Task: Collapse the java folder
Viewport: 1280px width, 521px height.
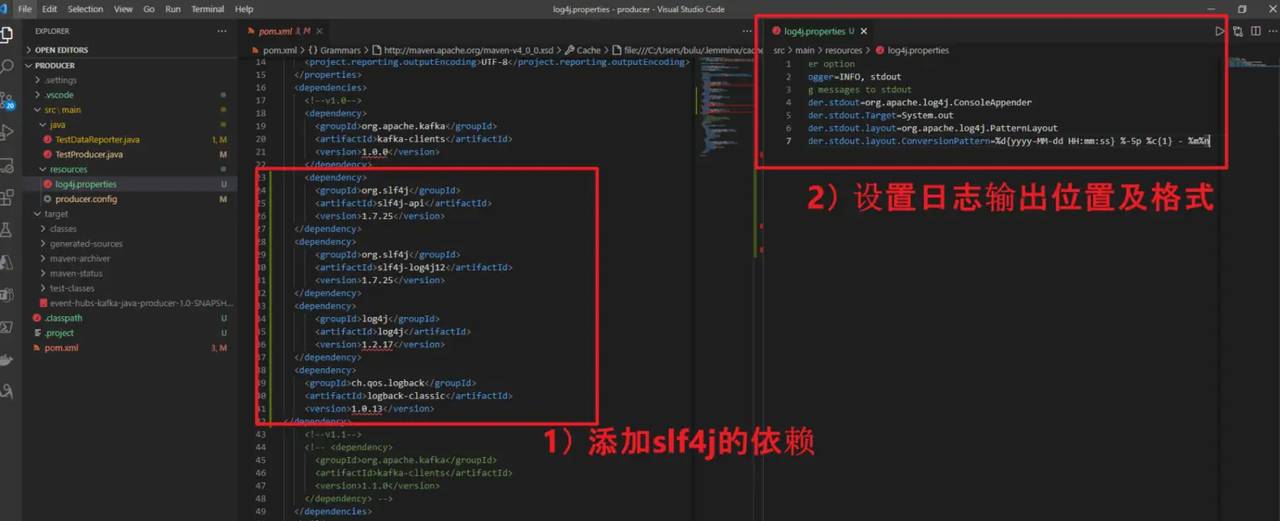Action: (x=128, y=125)
